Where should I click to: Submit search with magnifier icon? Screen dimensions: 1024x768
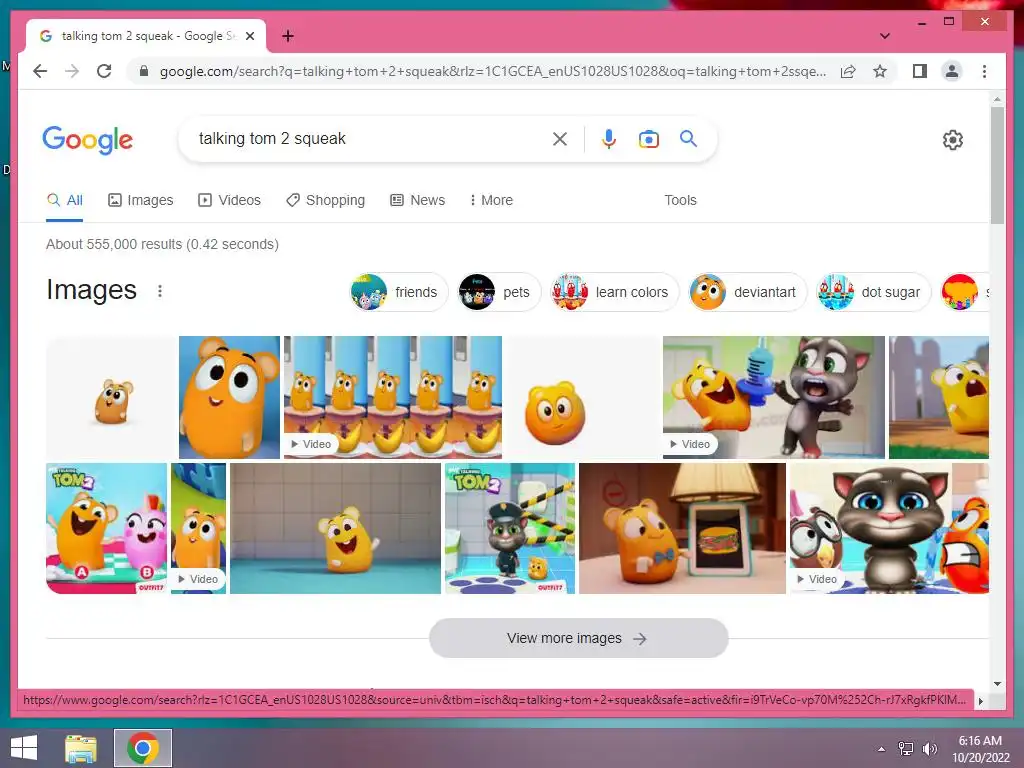point(688,138)
